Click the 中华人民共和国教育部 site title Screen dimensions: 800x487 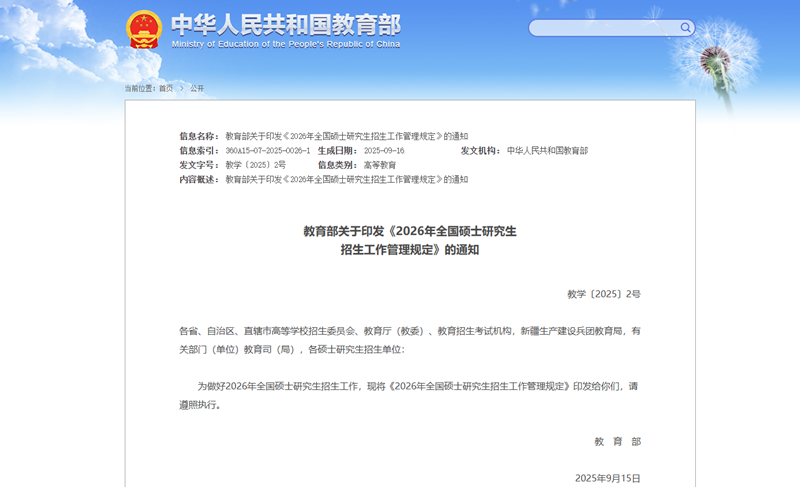285,24
